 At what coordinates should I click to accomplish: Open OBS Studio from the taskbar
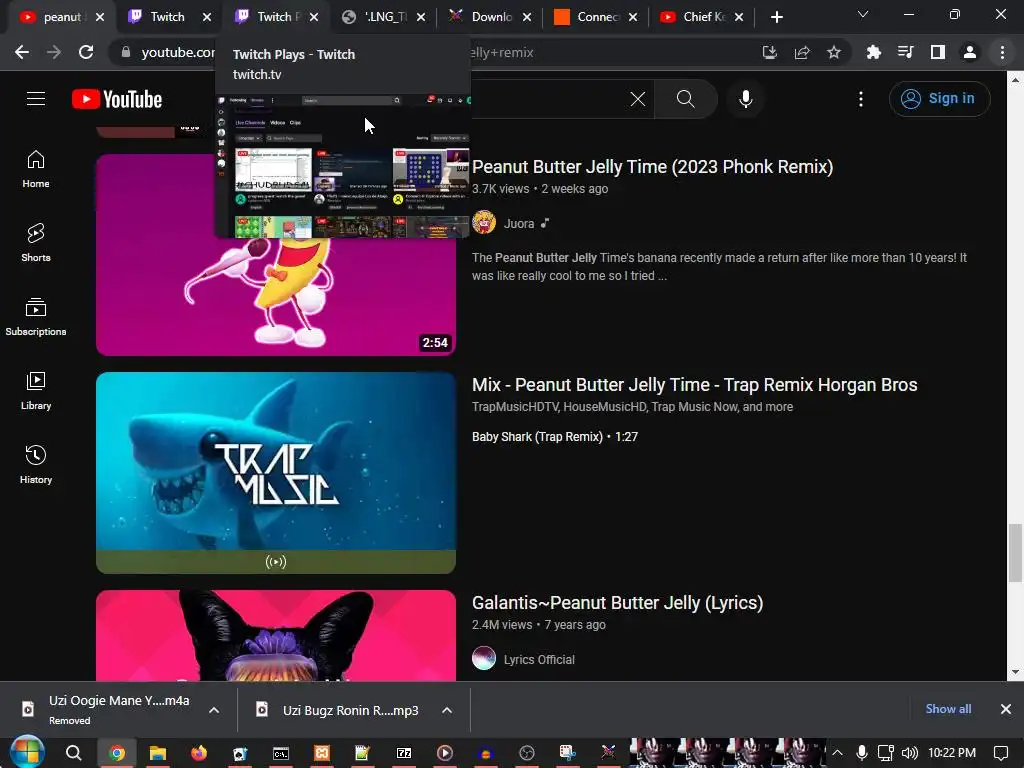tap(527, 753)
